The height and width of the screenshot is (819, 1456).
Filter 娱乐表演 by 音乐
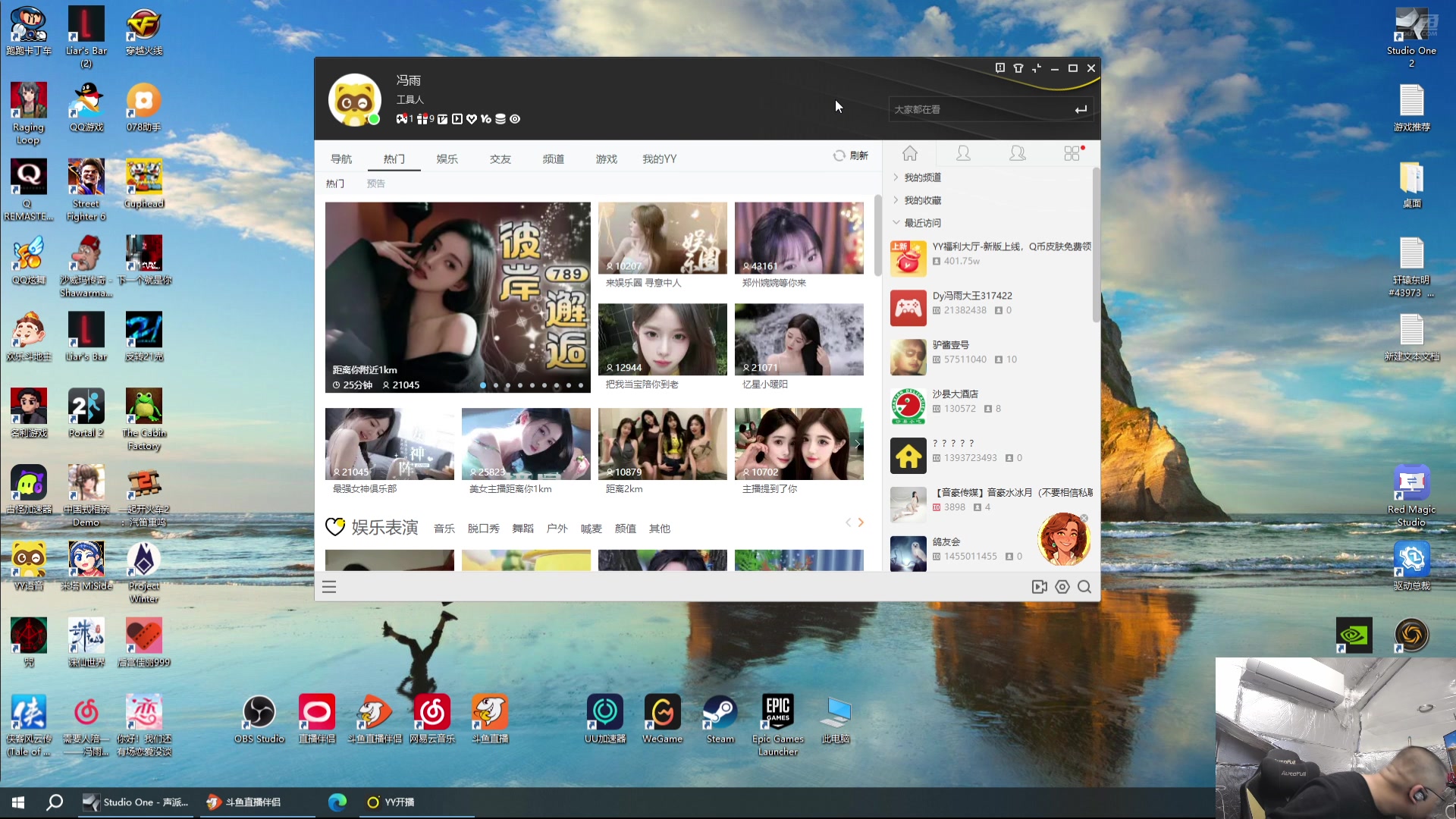point(444,529)
